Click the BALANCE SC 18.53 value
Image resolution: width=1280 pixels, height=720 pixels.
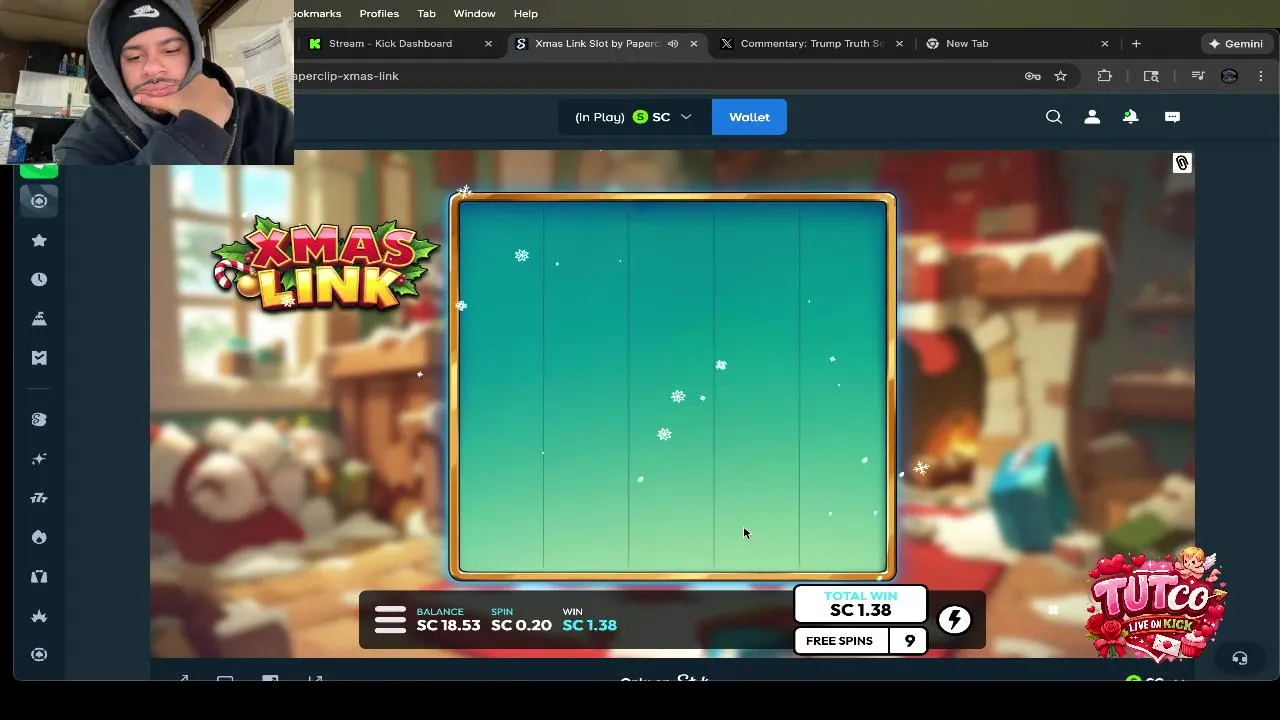pyautogui.click(x=448, y=620)
